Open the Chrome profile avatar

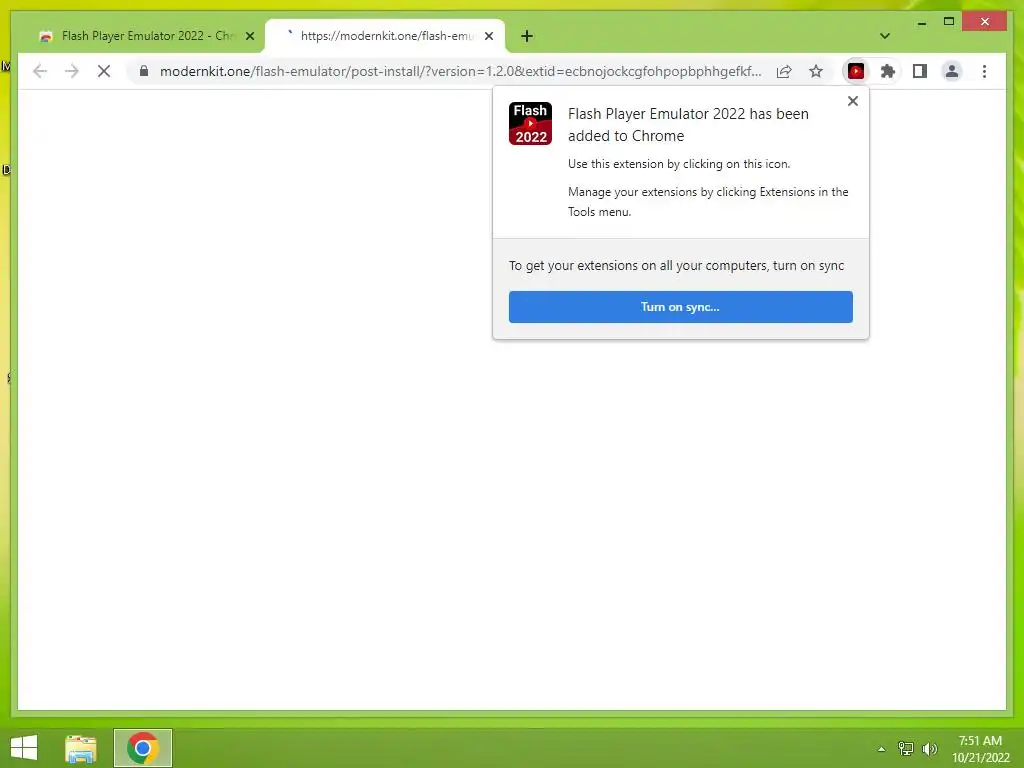pos(952,71)
